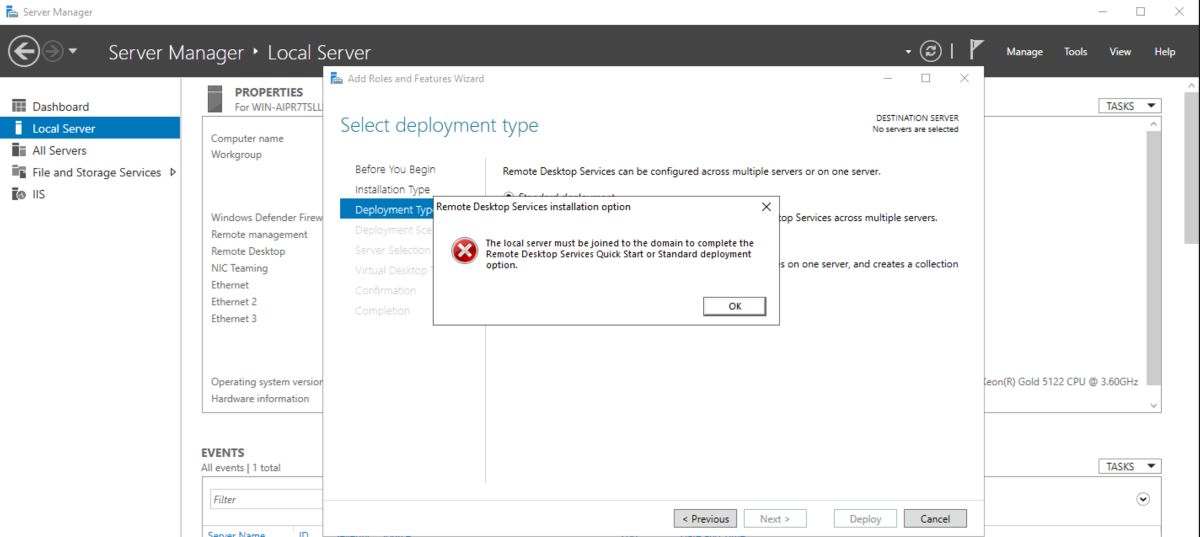Viewport: 1200px width, 537px height.
Task: Click the server icon in the Properties header
Action: click(214, 99)
